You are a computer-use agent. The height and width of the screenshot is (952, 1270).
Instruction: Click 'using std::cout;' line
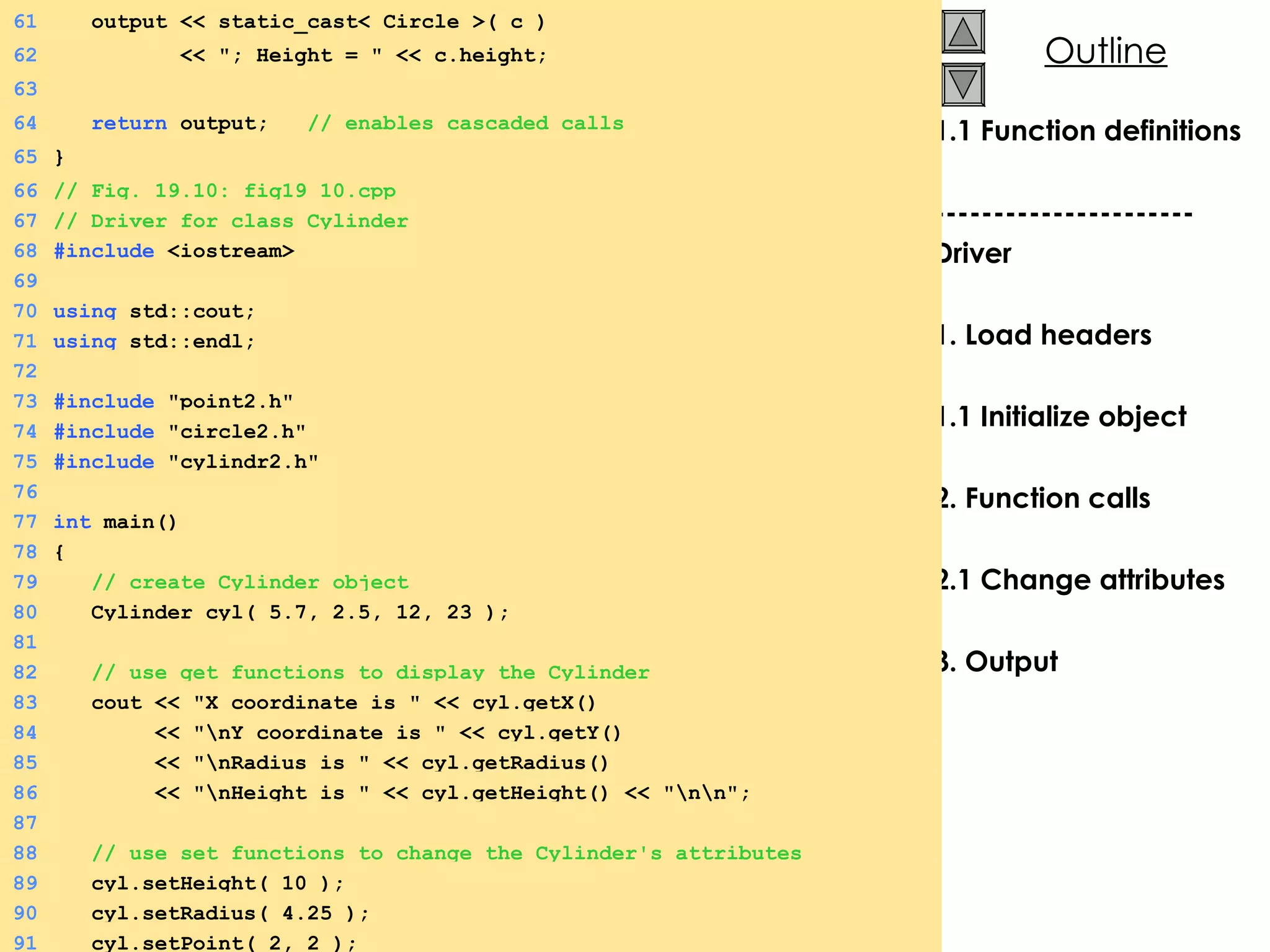point(154,311)
